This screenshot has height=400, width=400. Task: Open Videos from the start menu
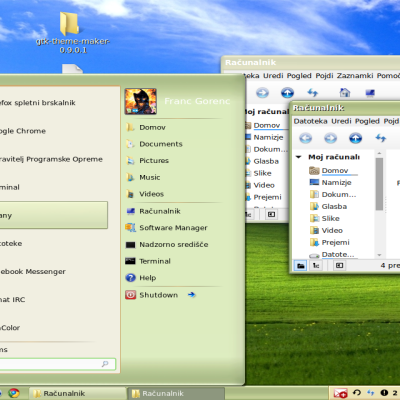145,194
